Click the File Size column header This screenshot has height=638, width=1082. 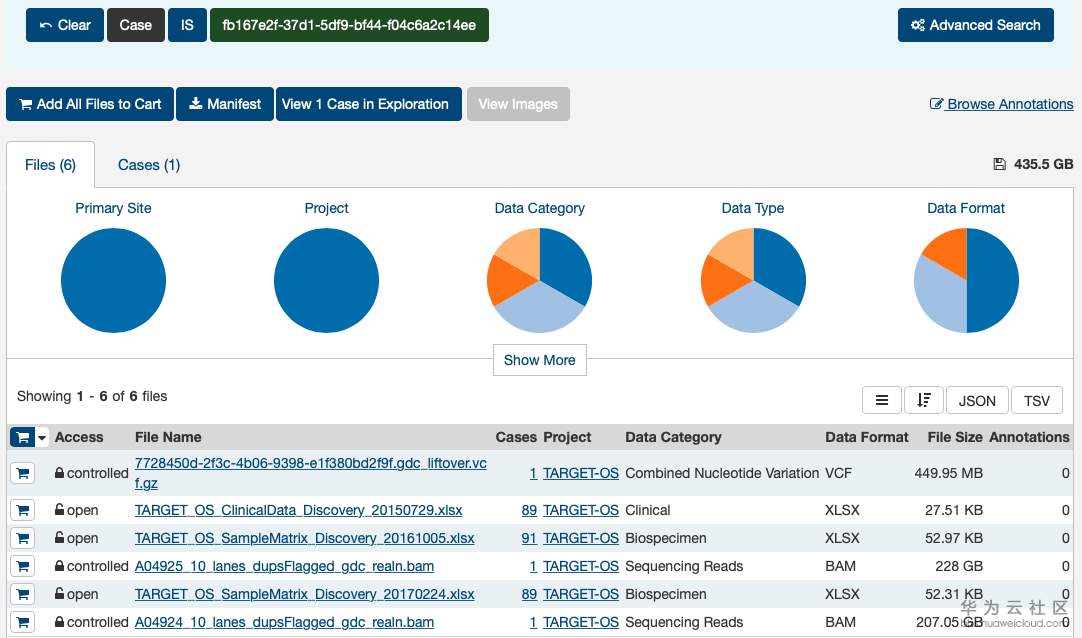954,437
